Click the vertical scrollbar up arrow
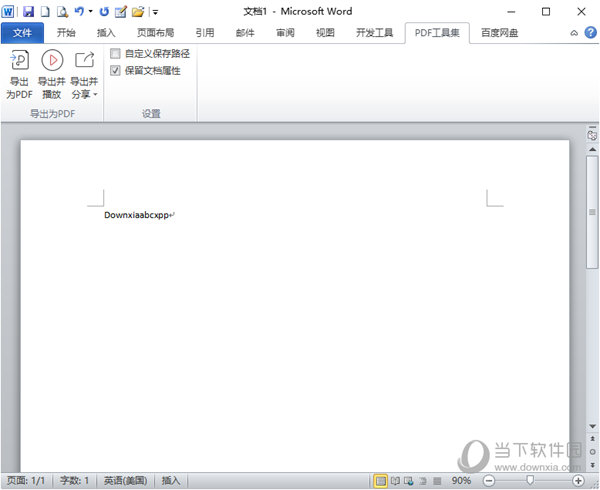Viewport: 600px width, 490px height. tap(592, 149)
